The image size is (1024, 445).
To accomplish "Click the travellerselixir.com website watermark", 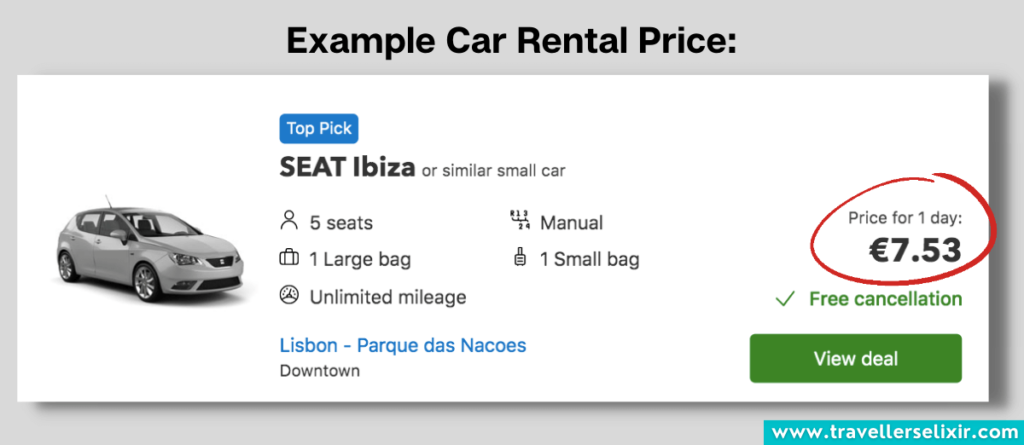I will point(893,431).
